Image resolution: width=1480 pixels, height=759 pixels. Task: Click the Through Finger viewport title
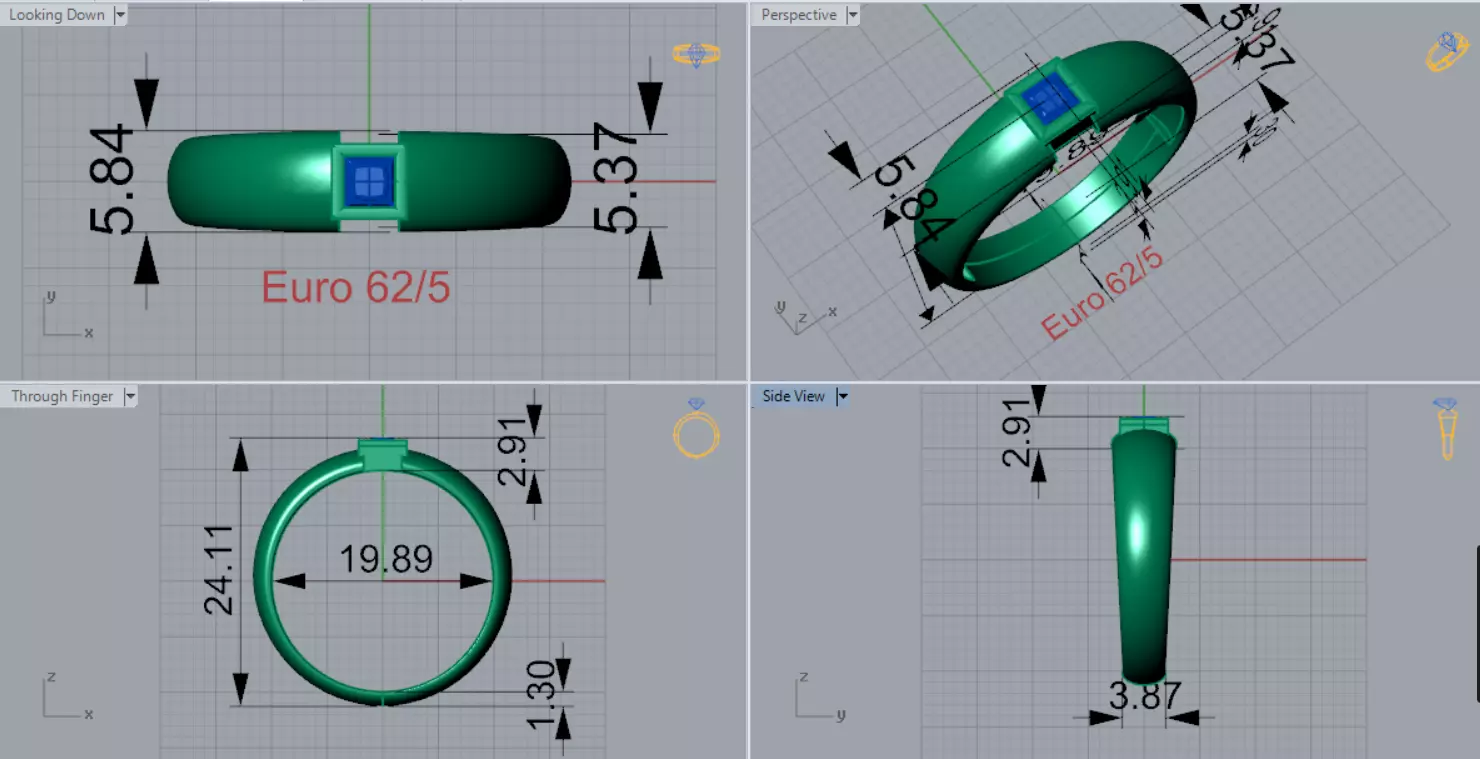[62, 397]
